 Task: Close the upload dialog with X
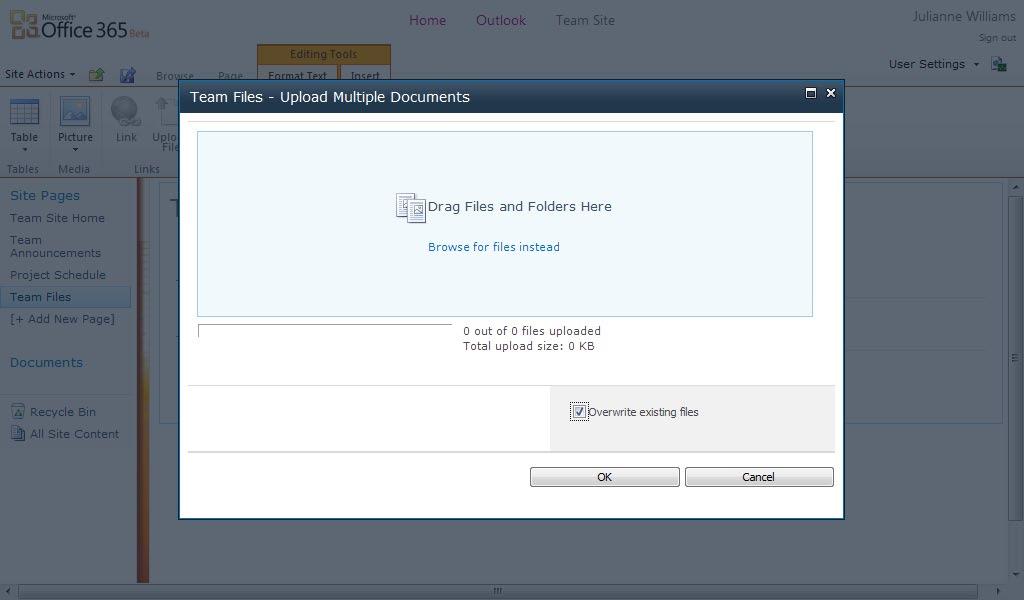click(831, 93)
